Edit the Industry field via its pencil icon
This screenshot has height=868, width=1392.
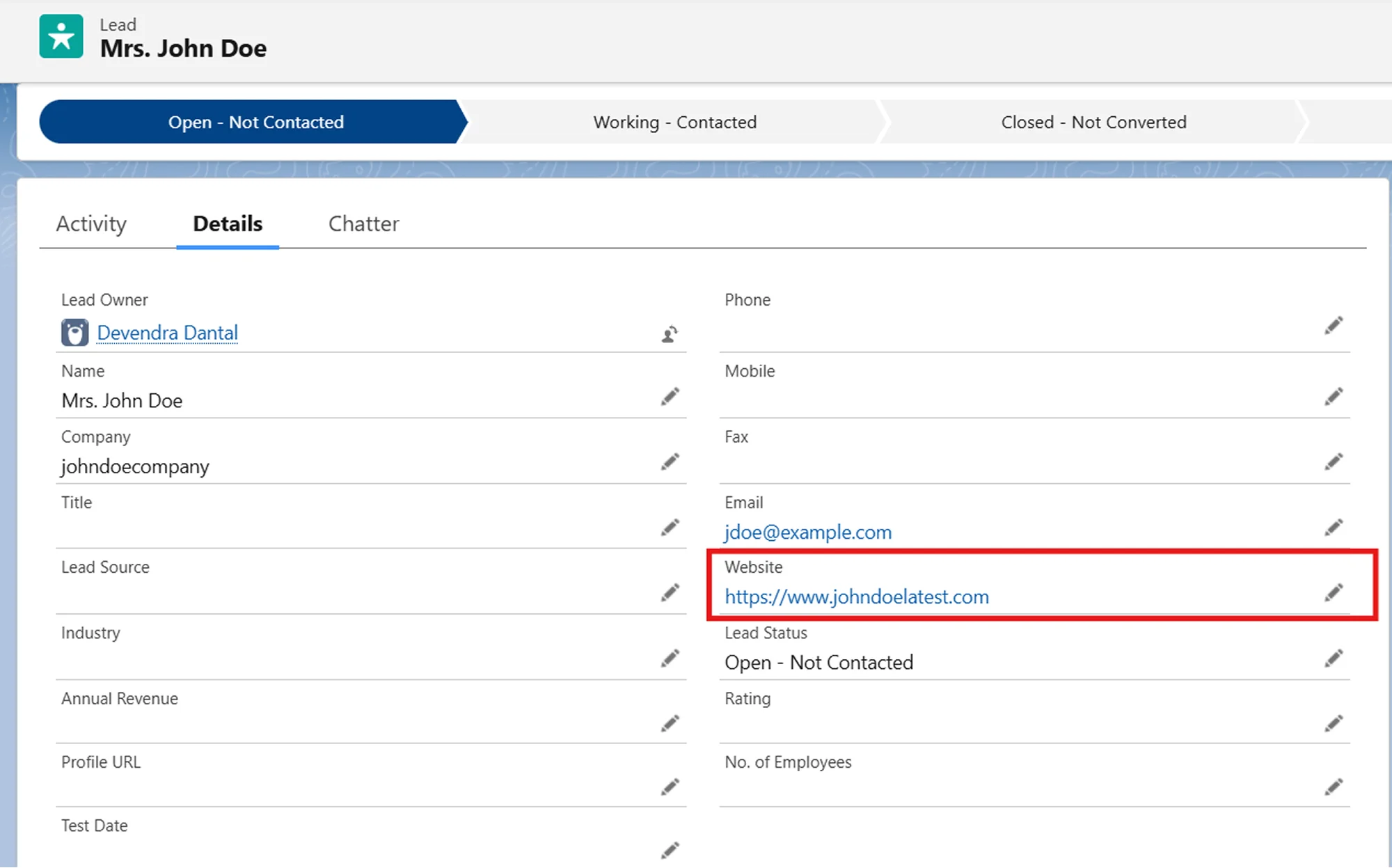coord(670,658)
